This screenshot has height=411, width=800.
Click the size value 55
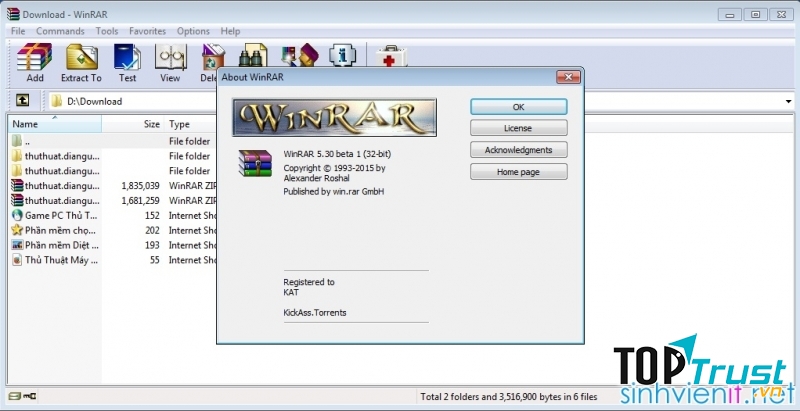coord(155,260)
